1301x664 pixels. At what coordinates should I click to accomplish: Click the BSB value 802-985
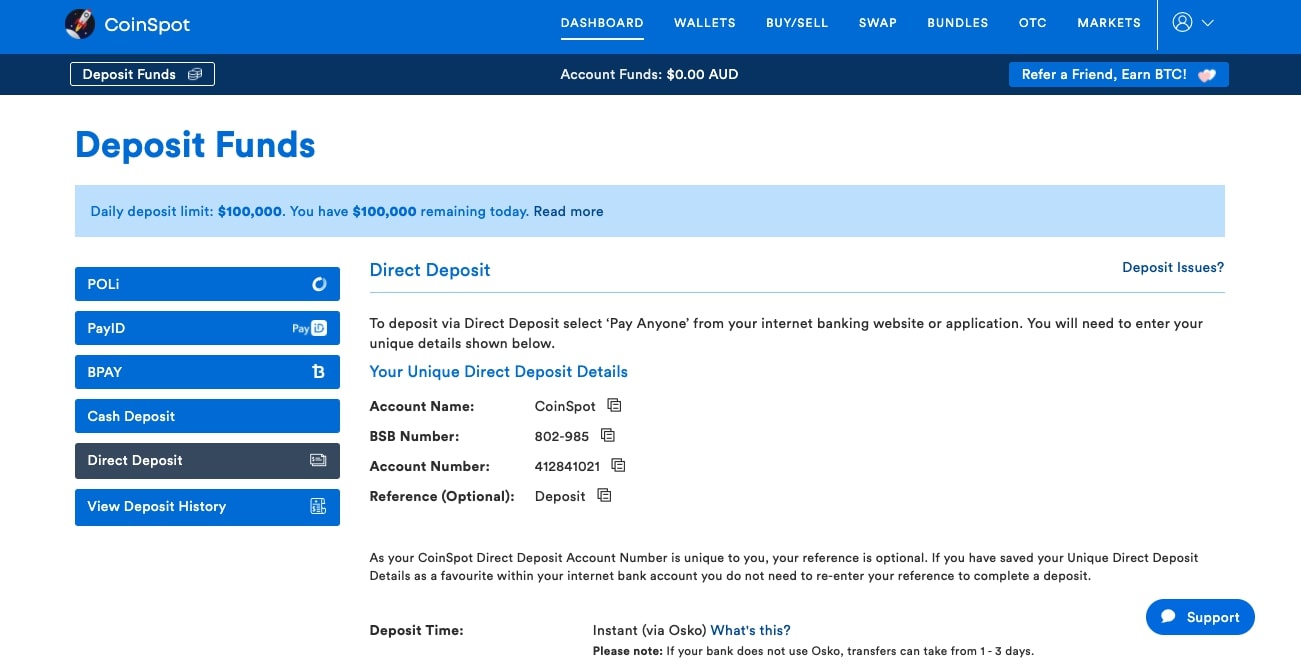point(562,436)
